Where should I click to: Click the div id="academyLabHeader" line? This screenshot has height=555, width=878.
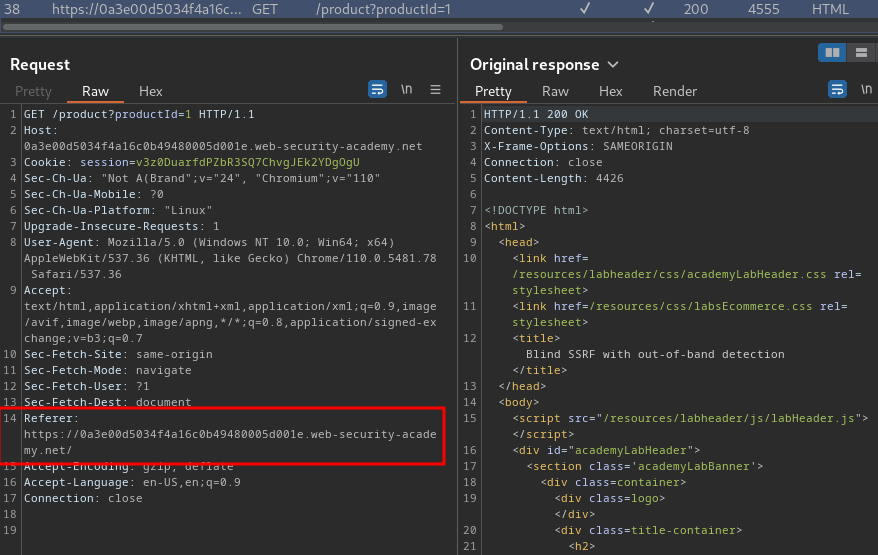pyautogui.click(x=606, y=450)
